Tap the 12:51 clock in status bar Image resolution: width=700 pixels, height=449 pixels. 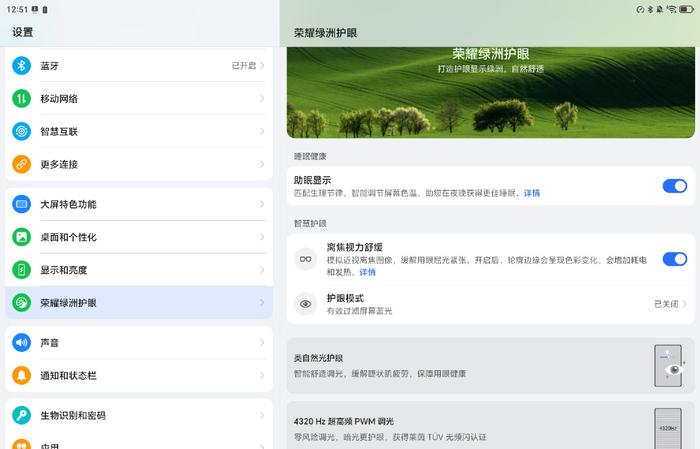click(x=17, y=9)
